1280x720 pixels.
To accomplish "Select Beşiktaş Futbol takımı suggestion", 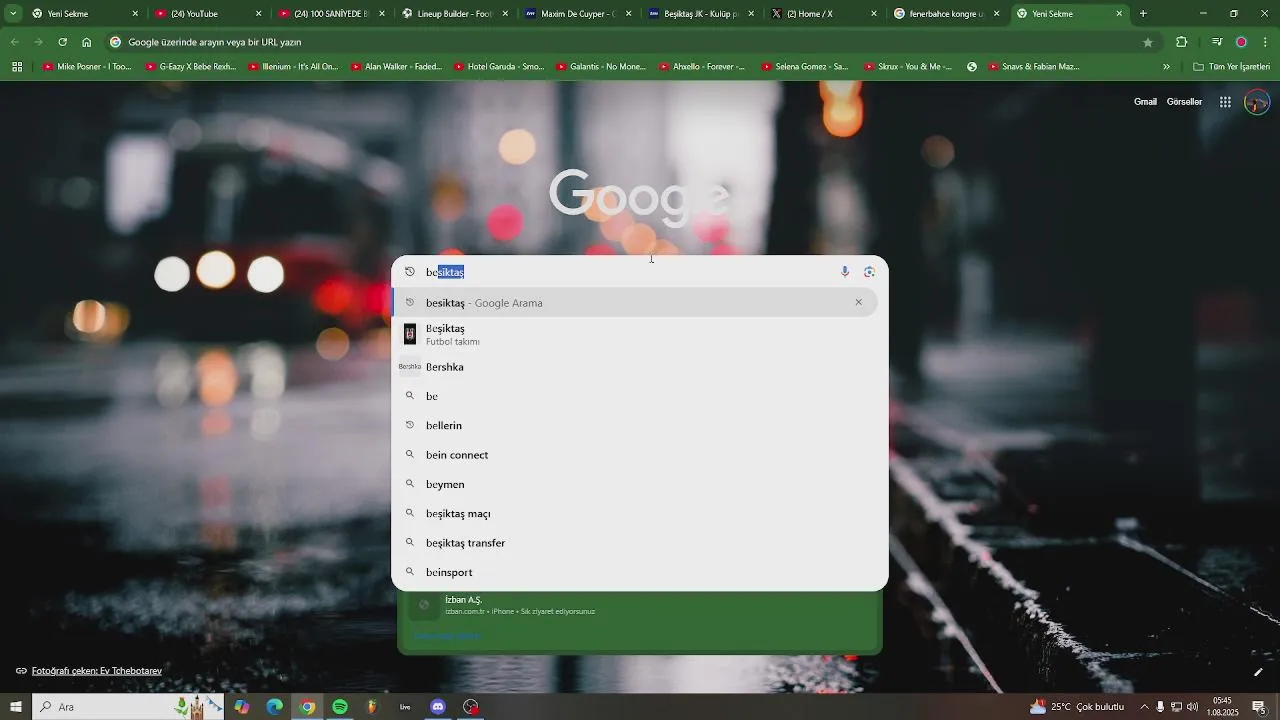I will click(x=640, y=334).
